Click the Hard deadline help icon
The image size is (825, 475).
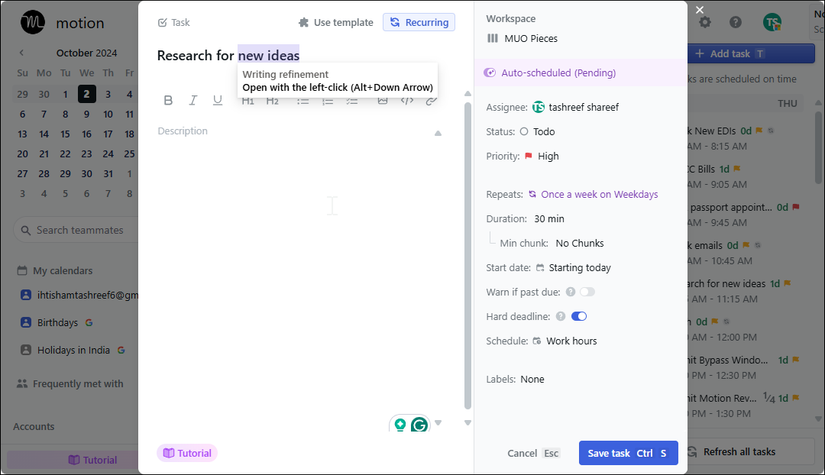[561, 316]
